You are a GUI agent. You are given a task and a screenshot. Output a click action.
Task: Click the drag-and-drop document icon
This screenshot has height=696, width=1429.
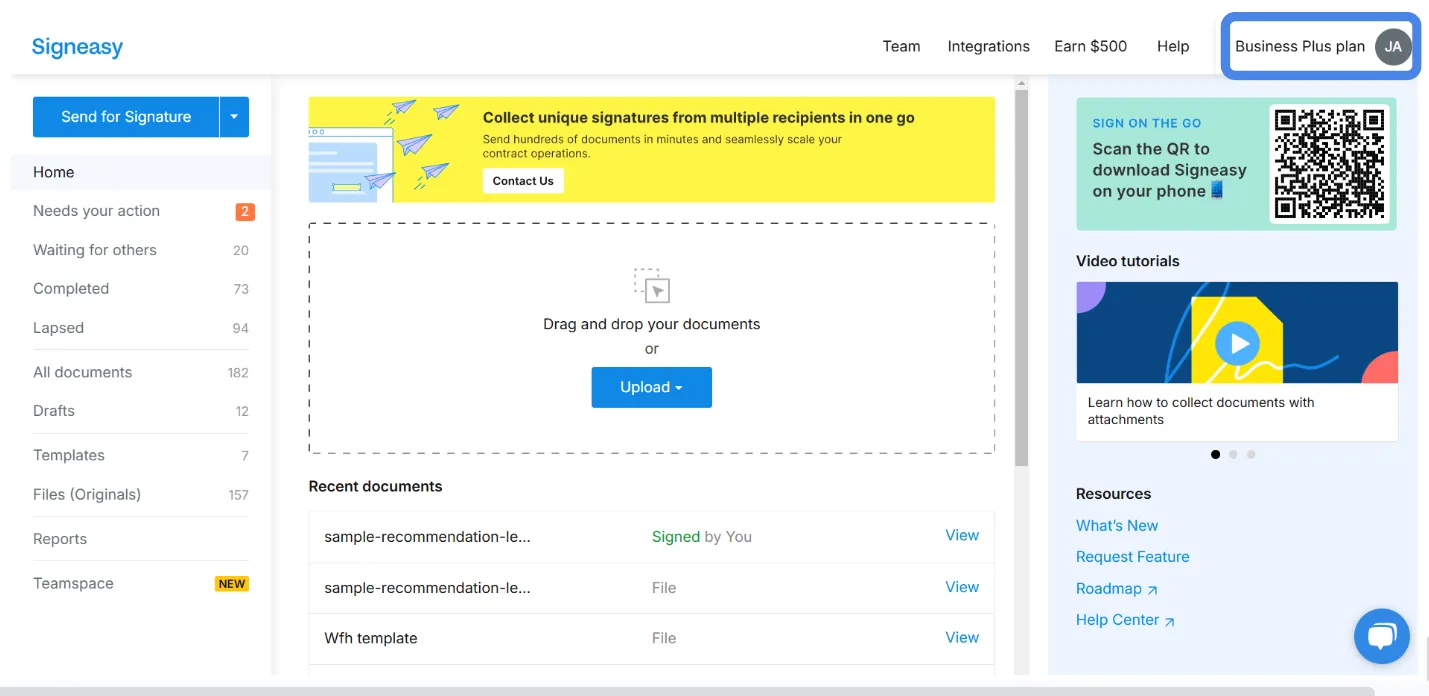[652, 285]
